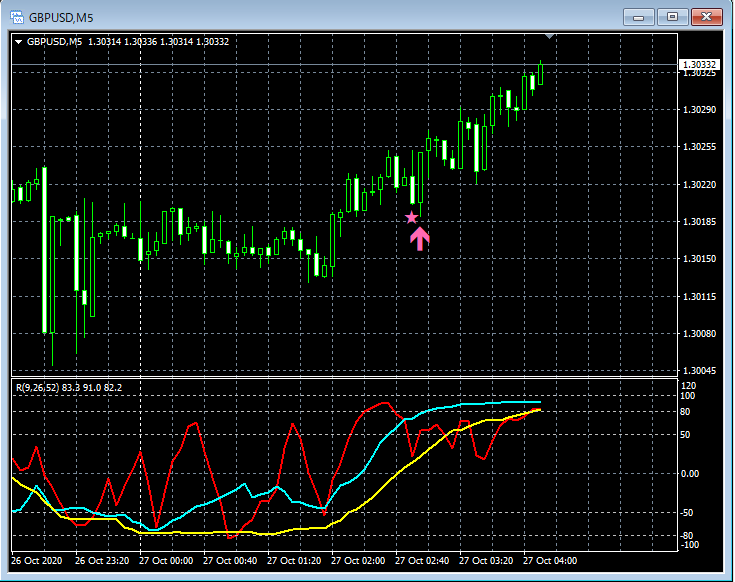735x582 pixels.
Task: Minimize the GBPUSD,M5 chart window
Action: pos(638,17)
